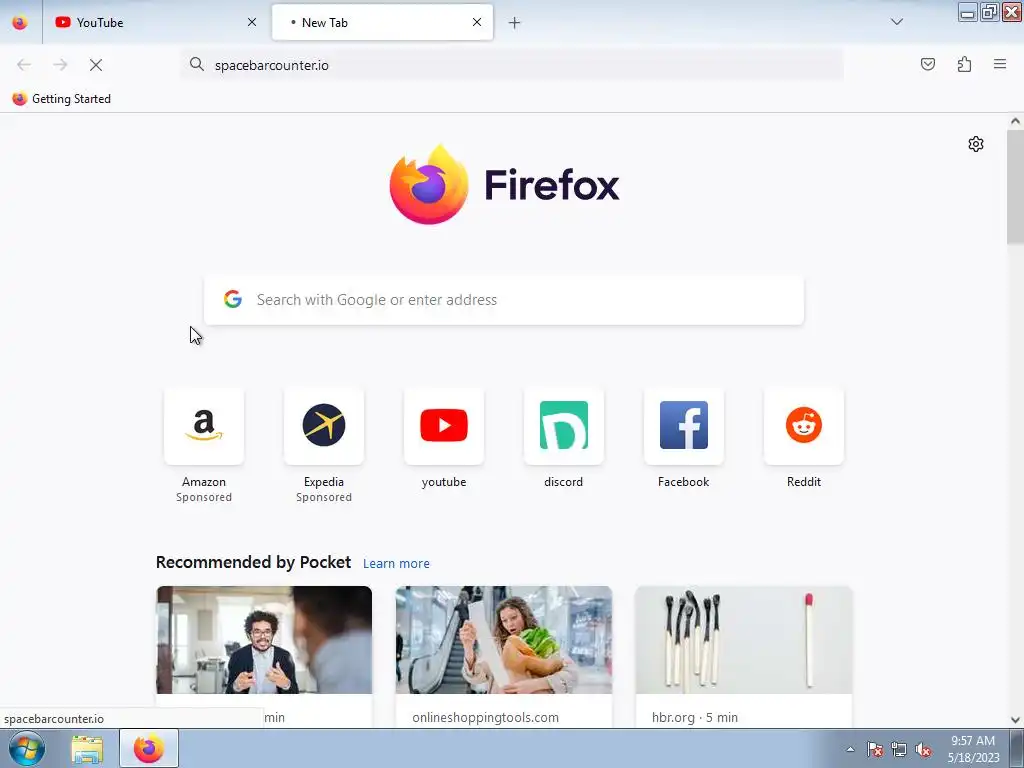Go back one page
Screen dimensions: 1024x768
[x=24, y=65]
